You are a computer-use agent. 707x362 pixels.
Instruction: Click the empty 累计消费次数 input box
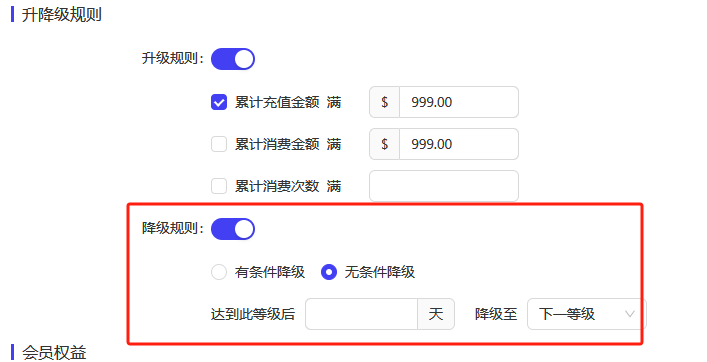(x=444, y=186)
